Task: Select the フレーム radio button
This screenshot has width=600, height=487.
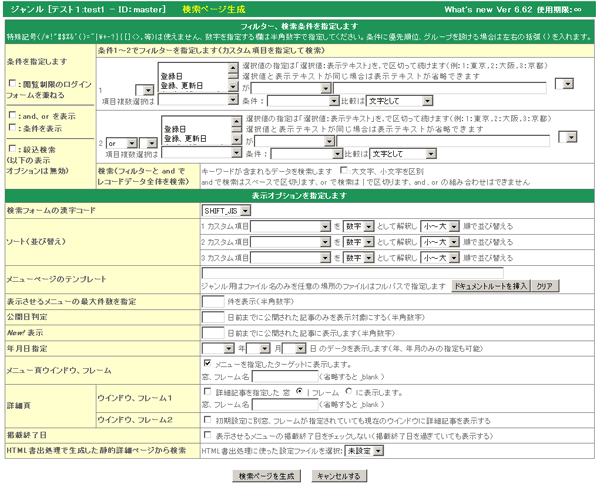Action: pos(349,391)
